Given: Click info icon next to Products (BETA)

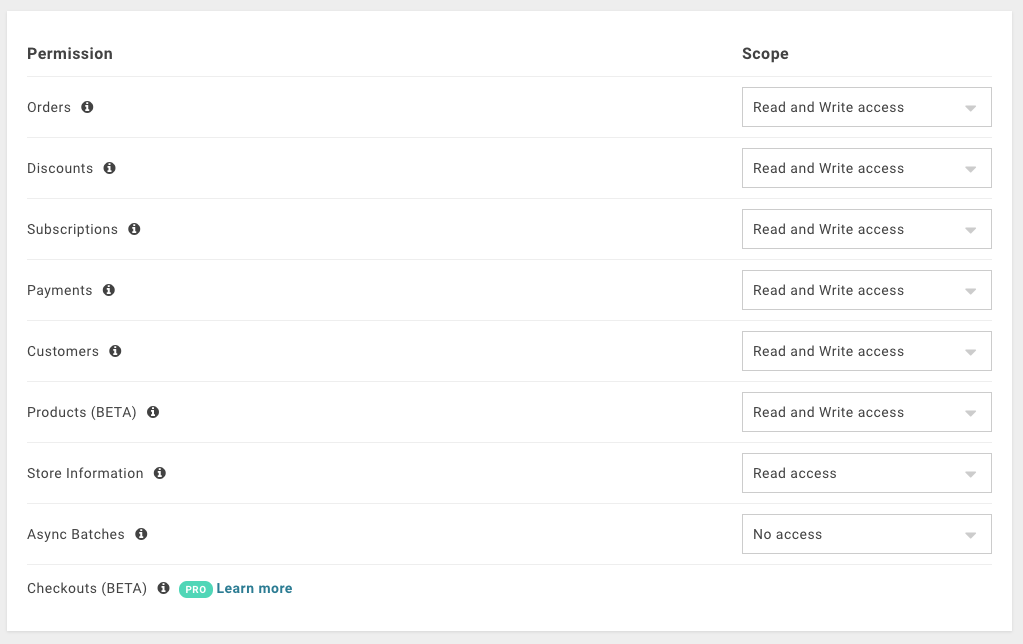Looking at the screenshot, I should [153, 412].
